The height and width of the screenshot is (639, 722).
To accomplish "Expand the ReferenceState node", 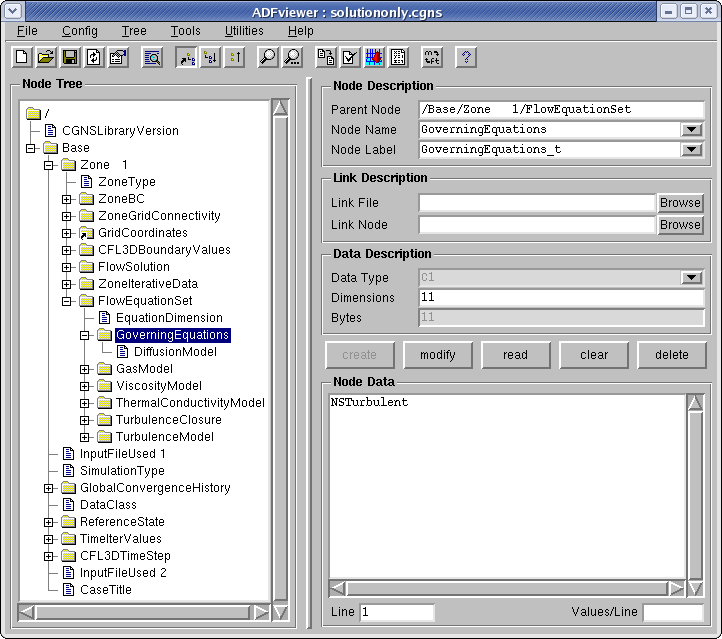I will click(x=49, y=523).
